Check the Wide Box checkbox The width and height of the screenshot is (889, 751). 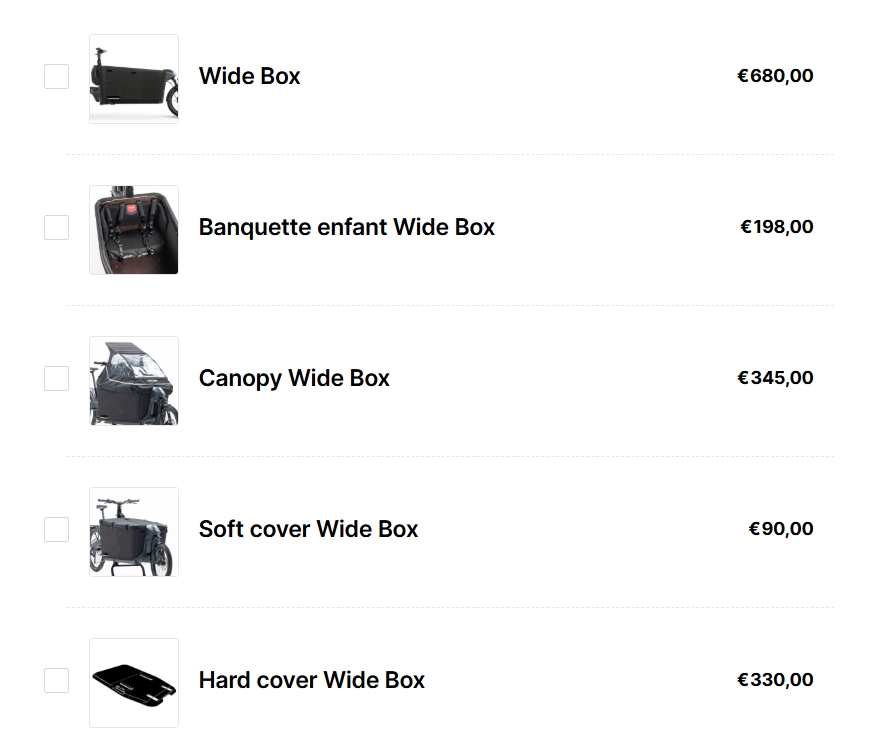[56, 76]
